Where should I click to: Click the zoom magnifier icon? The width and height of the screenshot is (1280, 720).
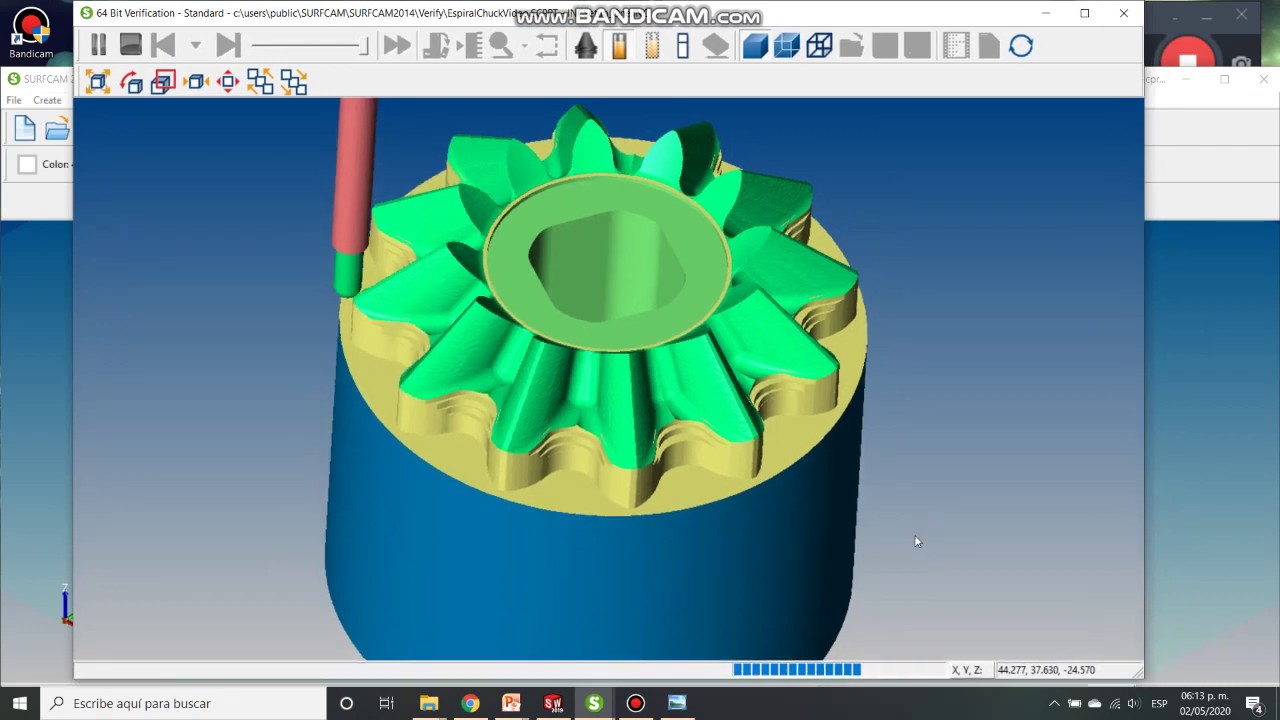point(500,45)
